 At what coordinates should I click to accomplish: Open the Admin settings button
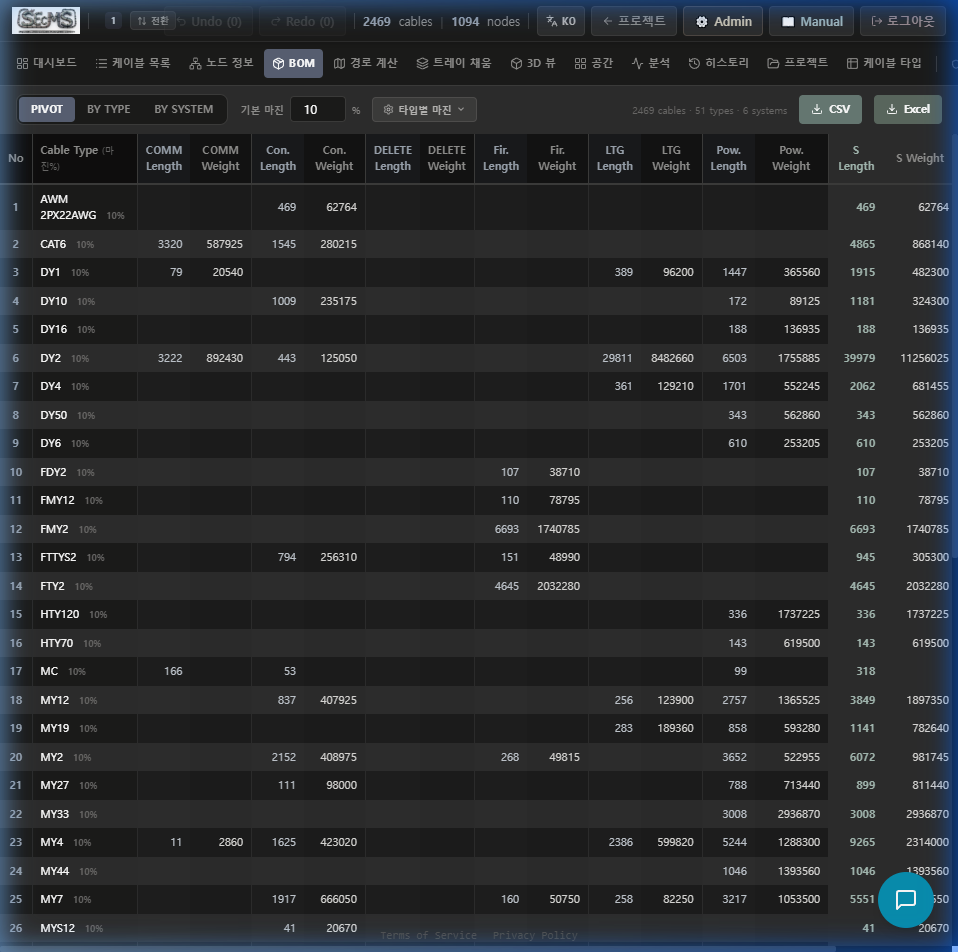[x=723, y=21]
